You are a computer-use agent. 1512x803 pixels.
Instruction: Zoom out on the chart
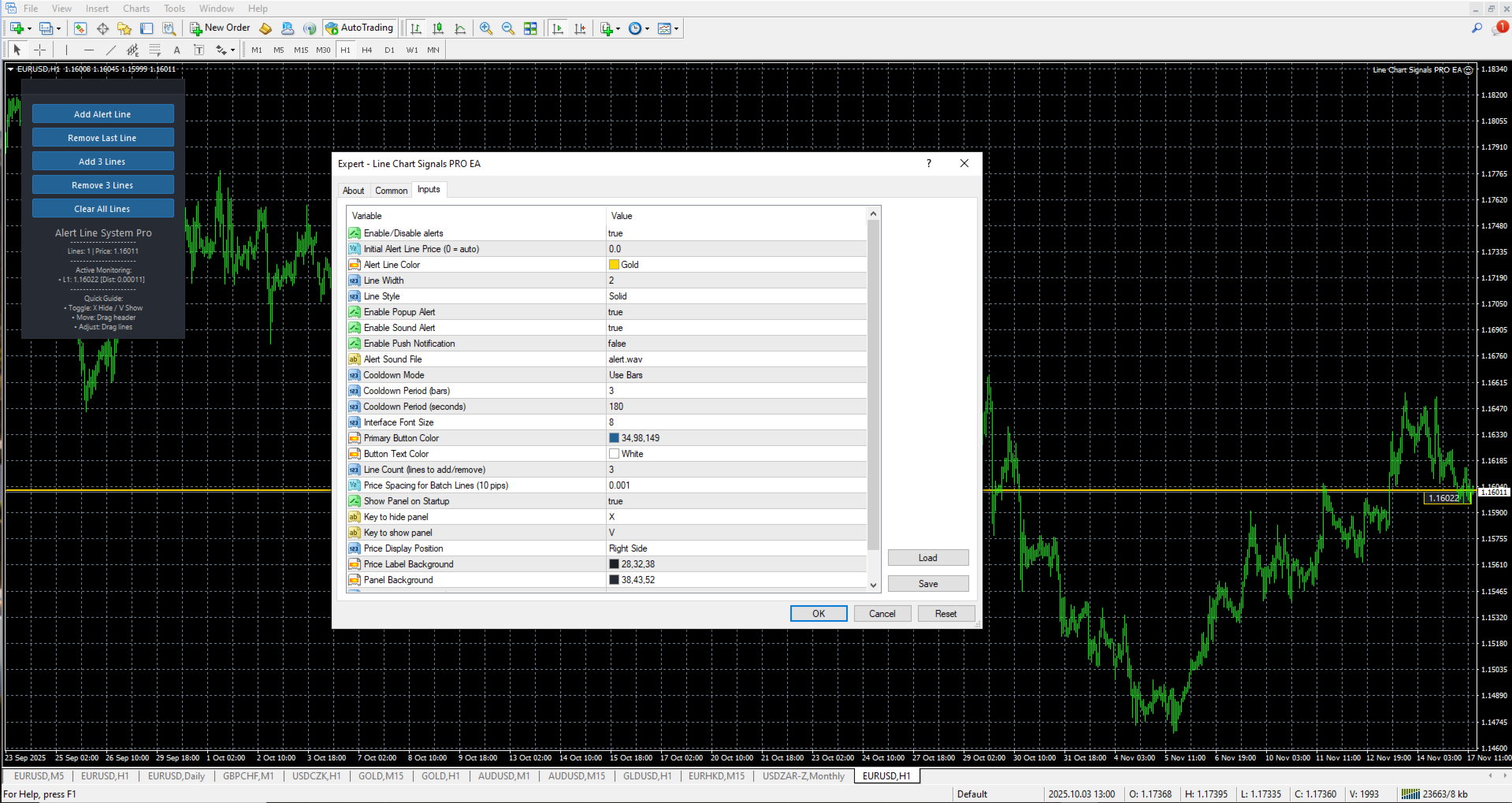508,28
